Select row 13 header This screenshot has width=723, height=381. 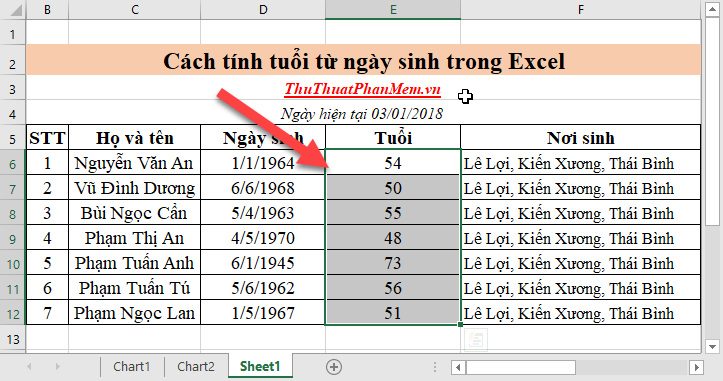[x=13, y=339]
